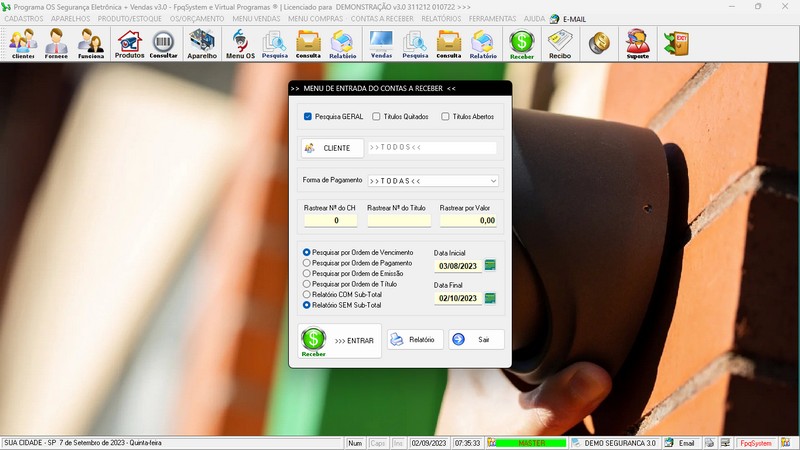Click the Sair button
This screenshot has height=450, width=800.
(x=476, y=340)
